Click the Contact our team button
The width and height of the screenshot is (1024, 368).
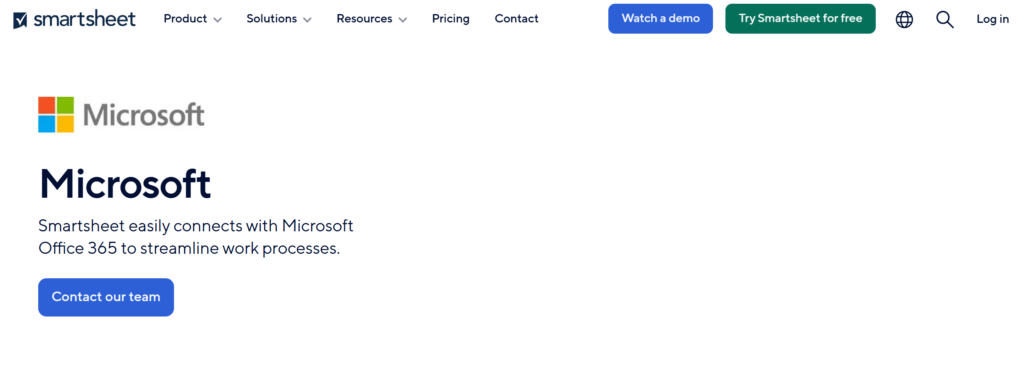[x=106, y=297]
